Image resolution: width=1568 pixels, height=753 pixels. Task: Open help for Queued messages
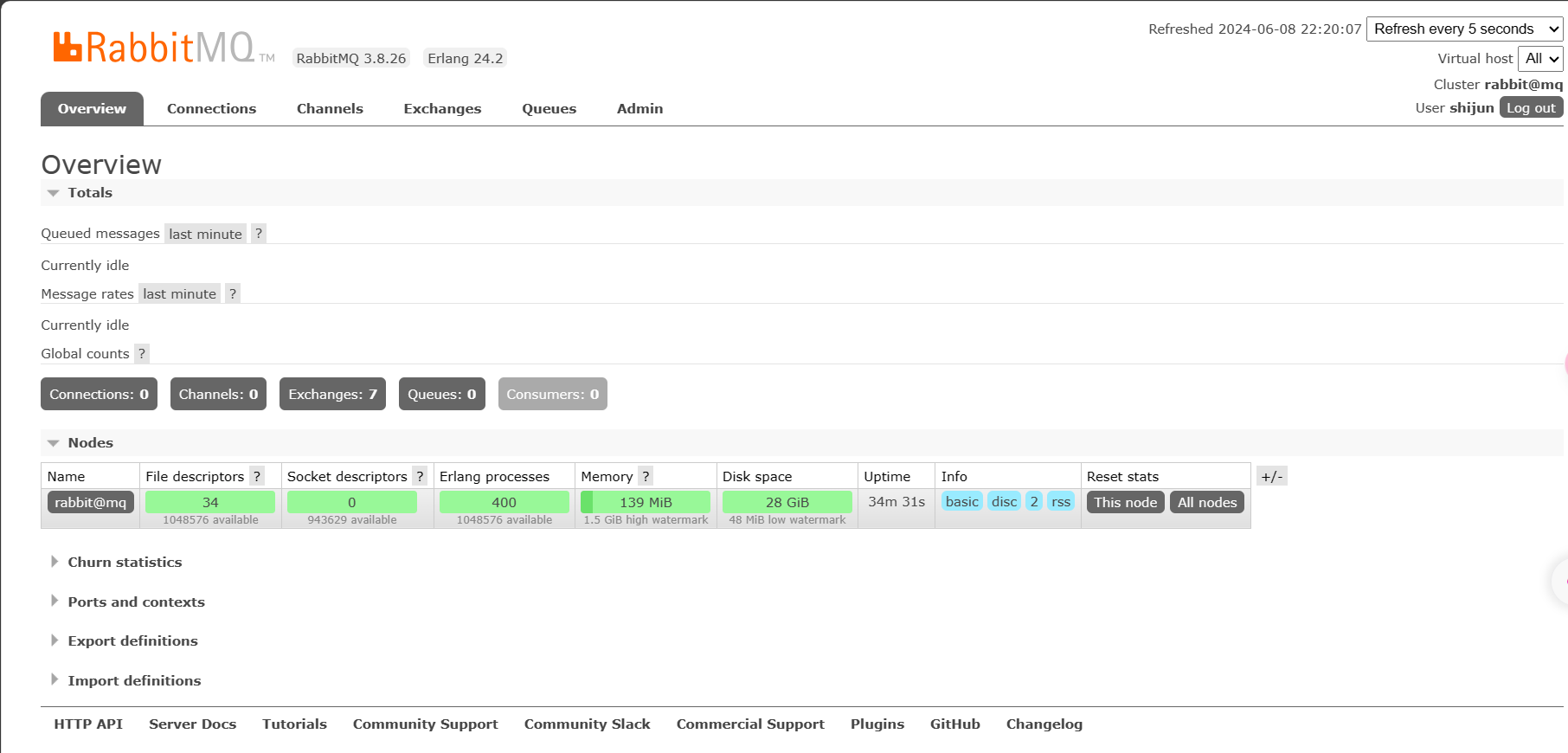(259, 234)
